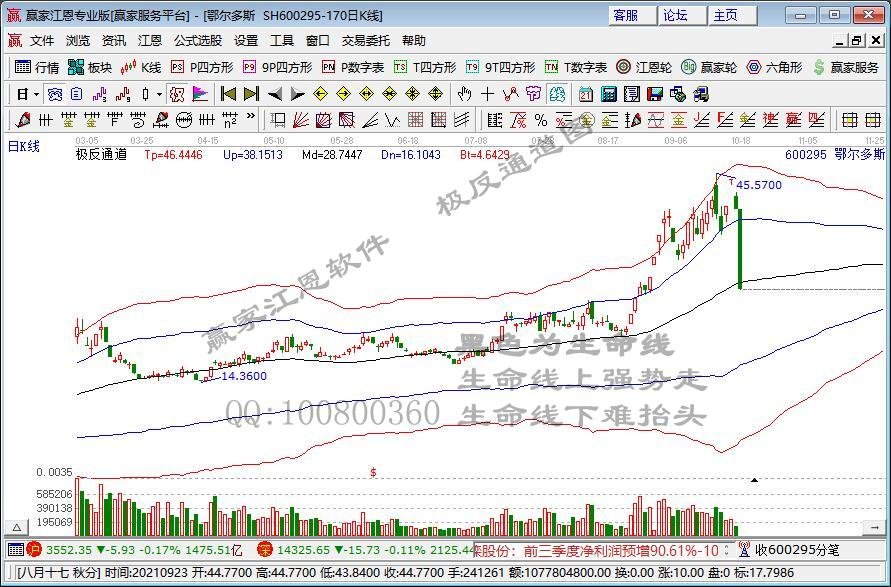This screenshot has width=891, height=587.
Task: Click the black left triangle arrow
Action: coord(275,94)
